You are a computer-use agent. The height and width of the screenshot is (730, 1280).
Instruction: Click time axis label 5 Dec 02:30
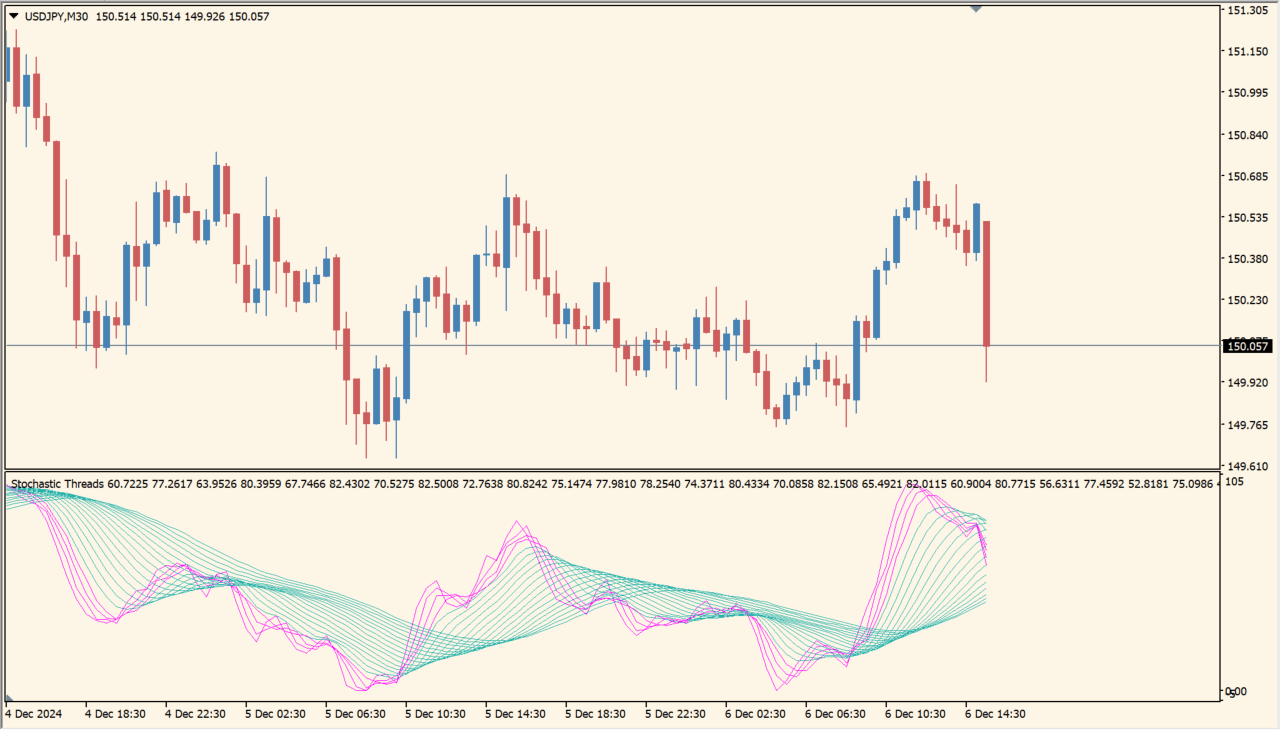(x=275, y=714)
